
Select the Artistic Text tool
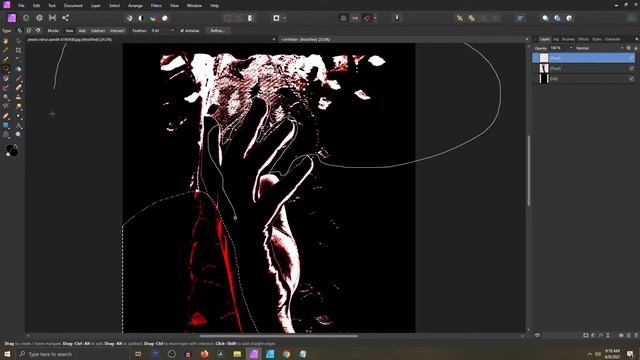(x=18, y=125)
